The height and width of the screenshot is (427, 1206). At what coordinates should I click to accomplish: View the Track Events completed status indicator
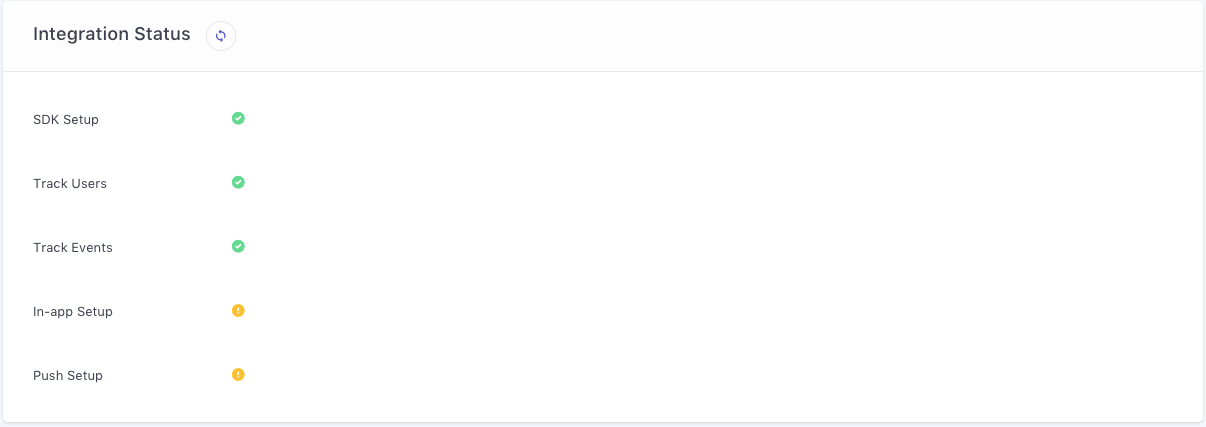click(x=238, y=246)
